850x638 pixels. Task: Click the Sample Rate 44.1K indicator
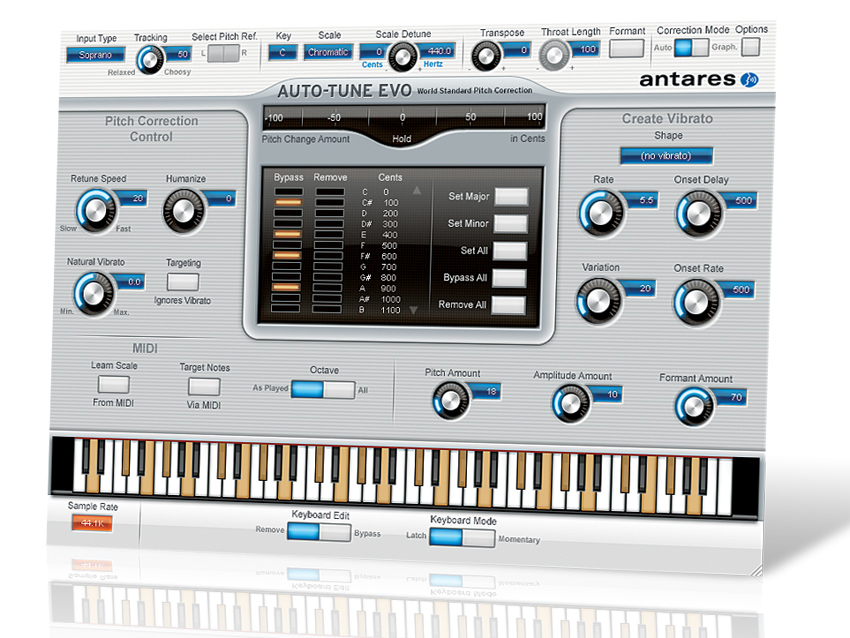92,523
